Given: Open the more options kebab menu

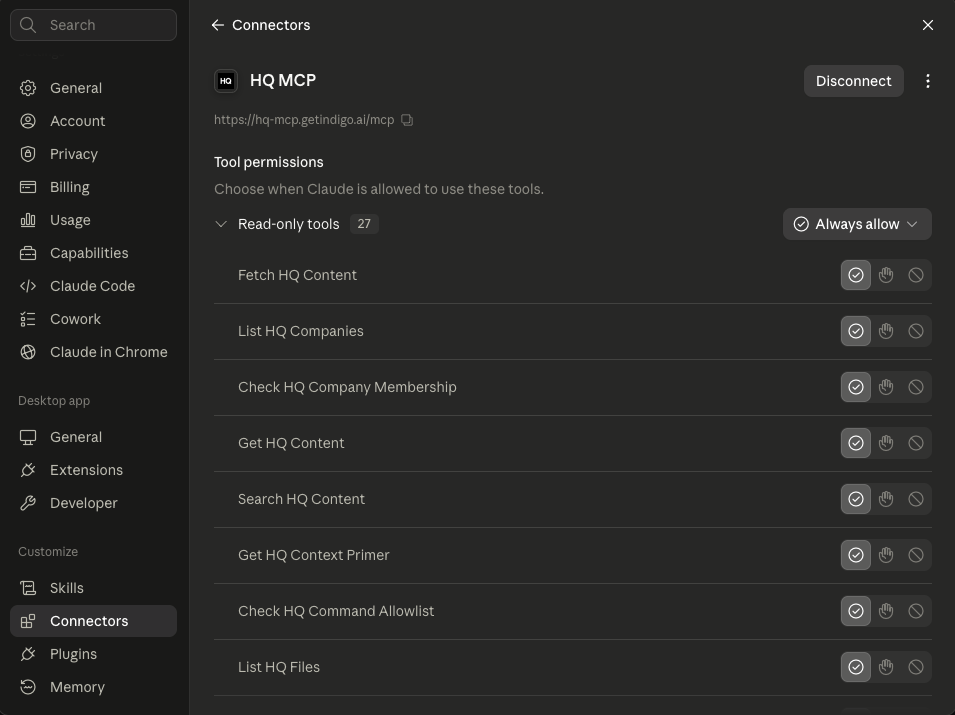Looking at the screenshot, I should click(928, 81).
